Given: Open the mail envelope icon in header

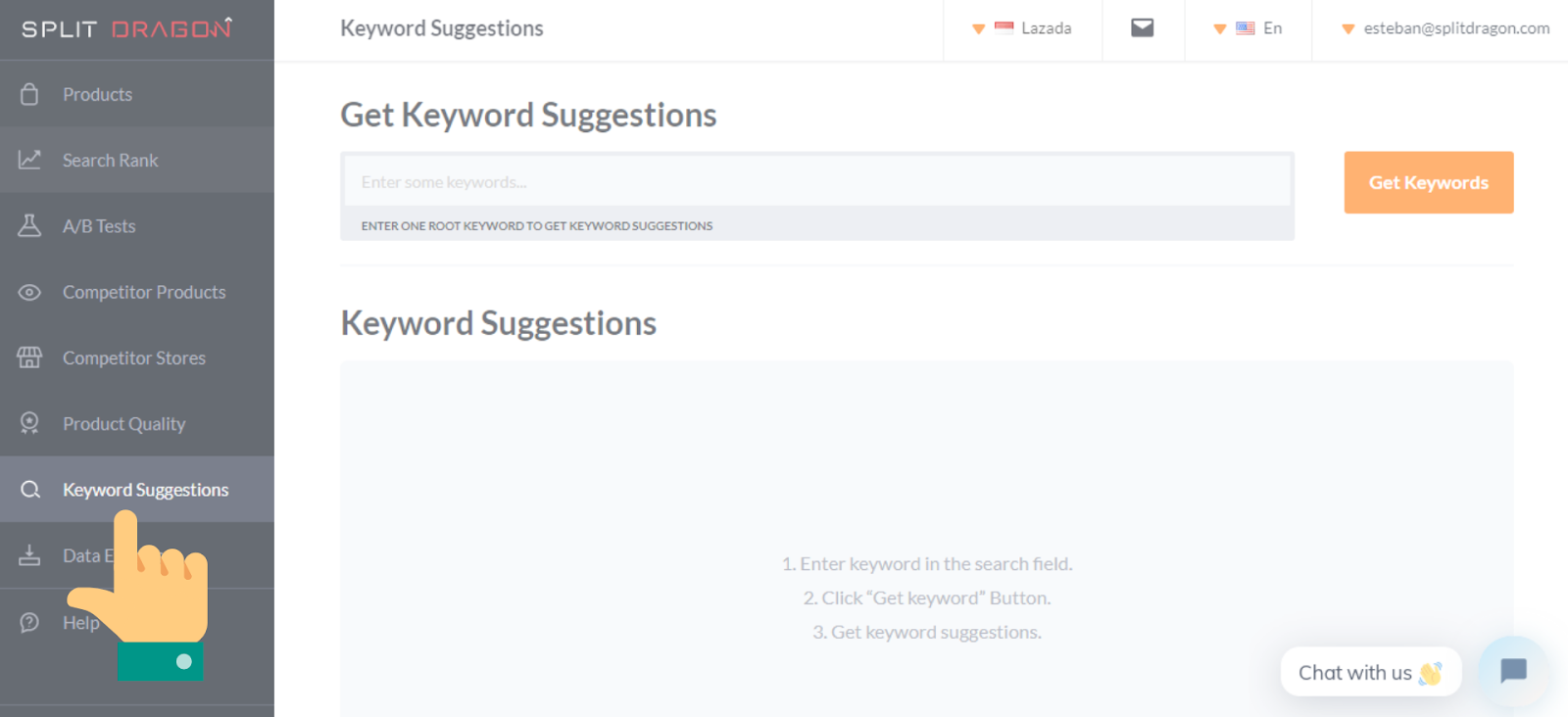Looking at the screenshot, I should tap(1142, 28).
